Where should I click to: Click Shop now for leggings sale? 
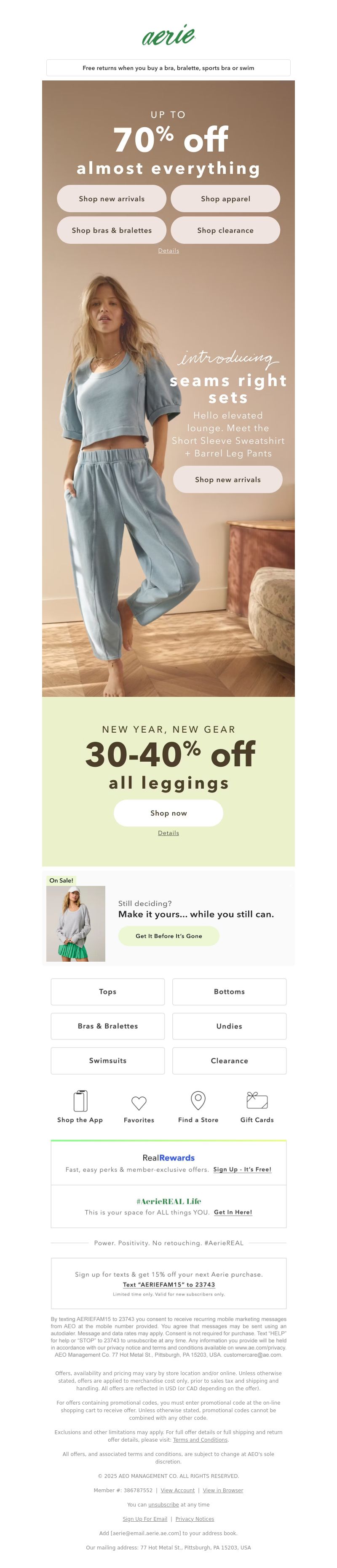coord(168,813)
